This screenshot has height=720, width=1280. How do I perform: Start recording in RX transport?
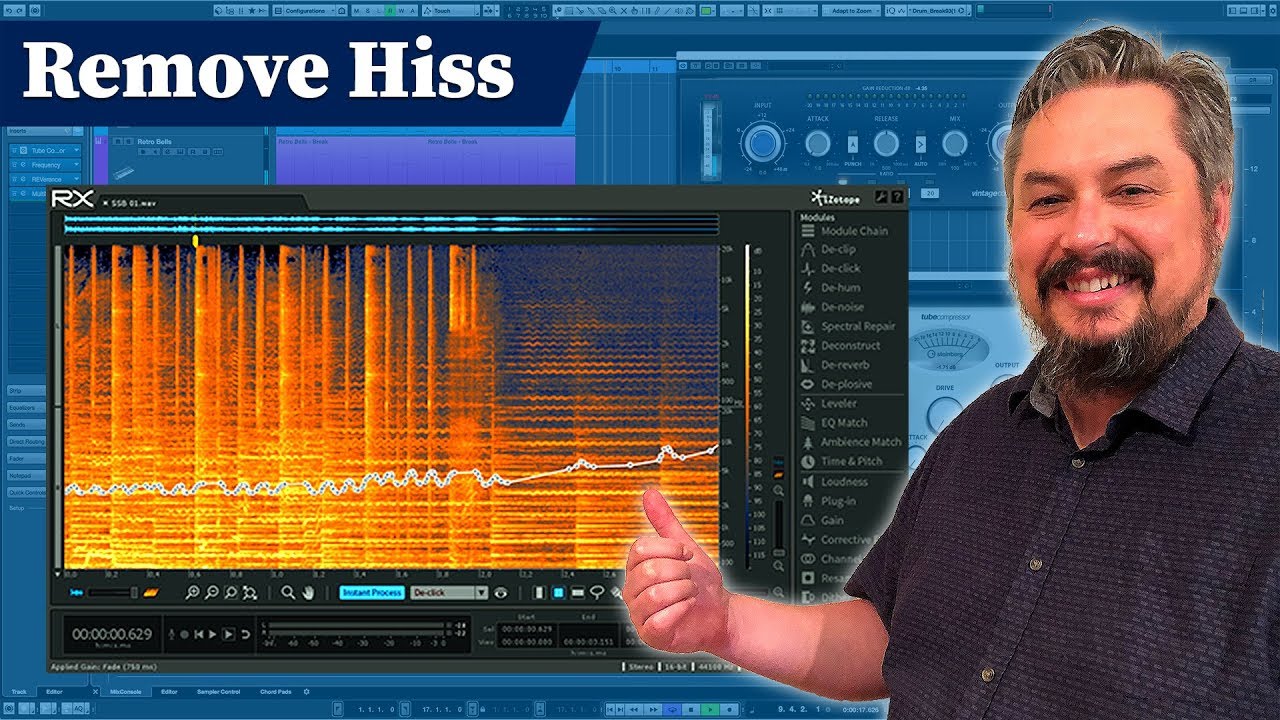(x=184, y=634)
